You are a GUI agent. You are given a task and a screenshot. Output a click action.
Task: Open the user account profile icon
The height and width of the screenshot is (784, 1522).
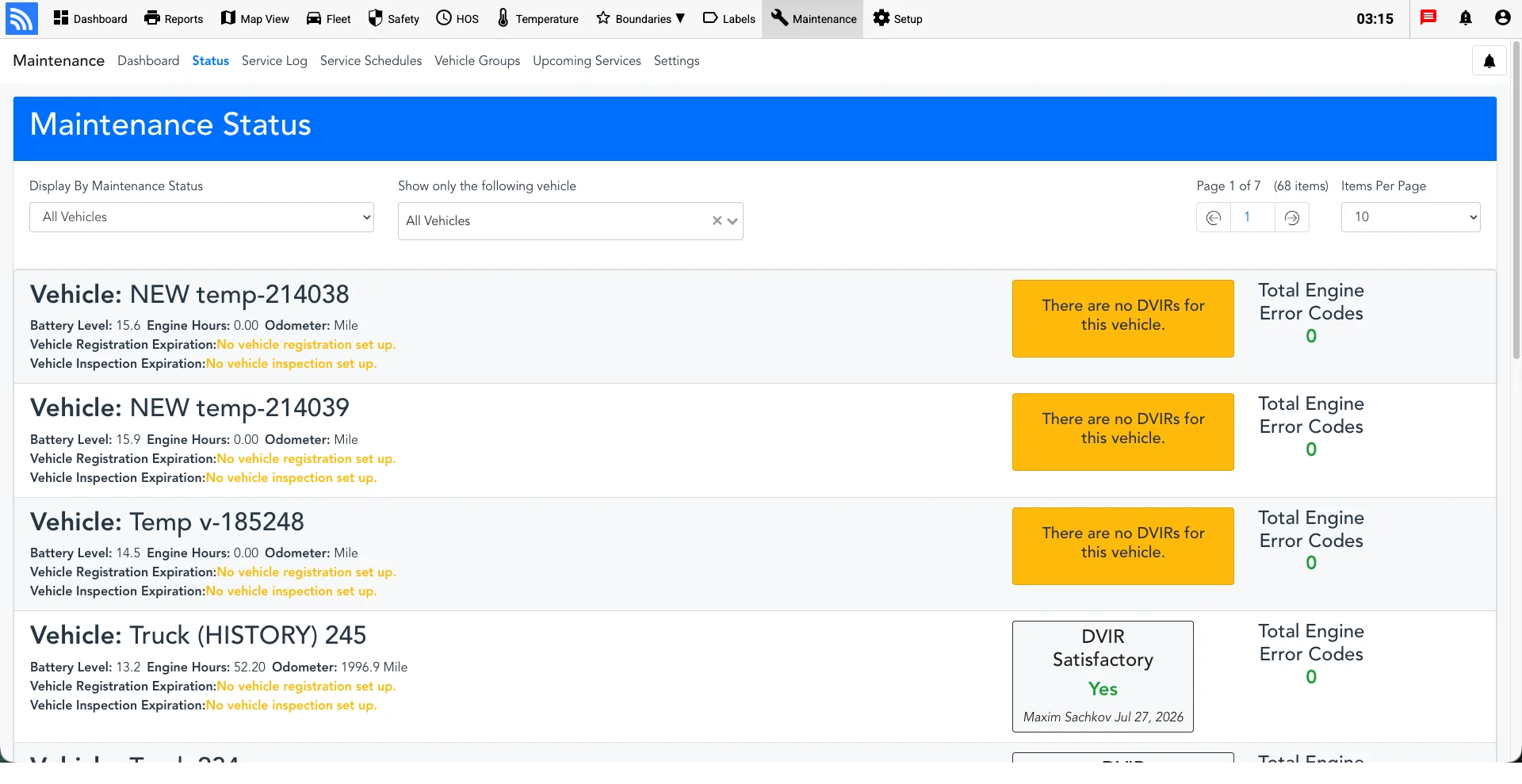point(1502,17)
